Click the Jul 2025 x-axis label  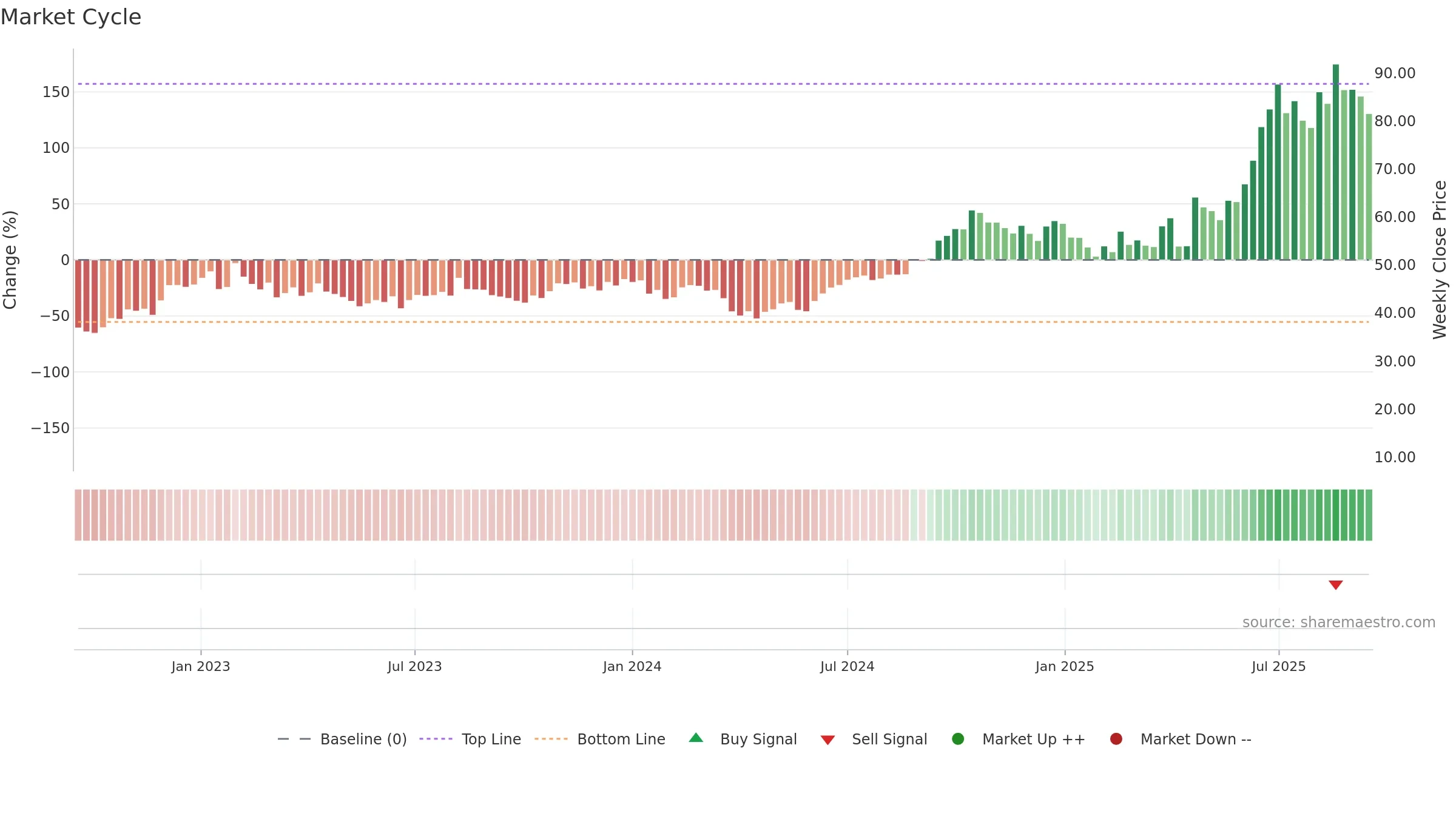(1279, 667)
